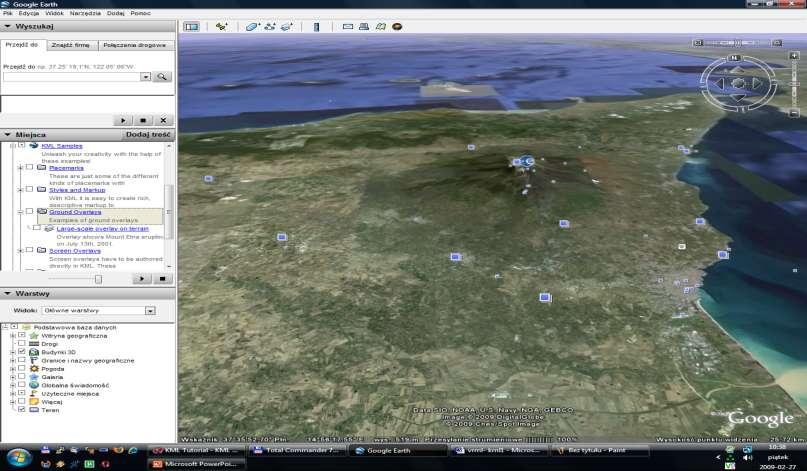Open the Widok menu
This screenshot has height=471, width=807.
point(55,13)
